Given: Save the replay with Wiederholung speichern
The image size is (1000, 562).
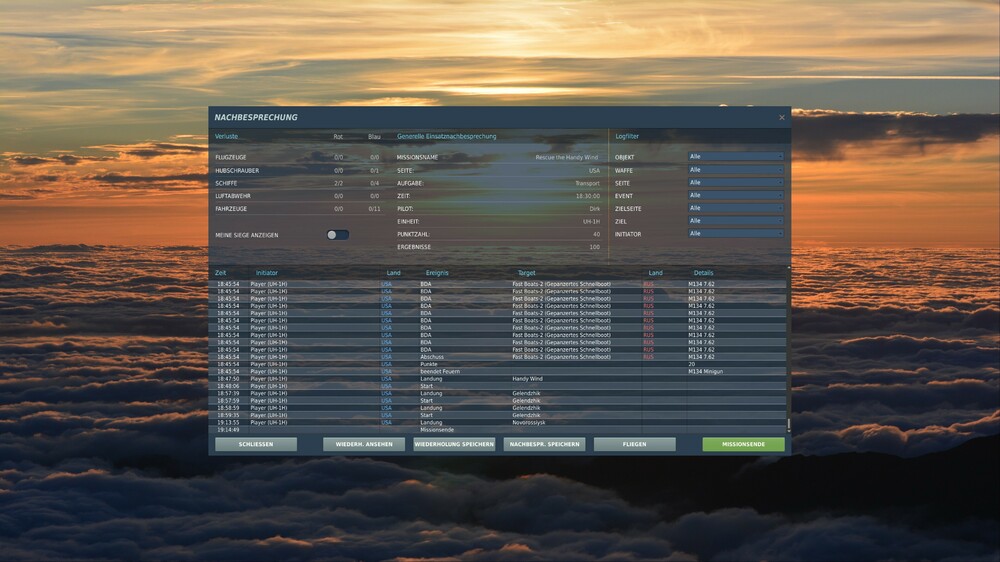Looking at the screenshot, I should pos(454,444).
